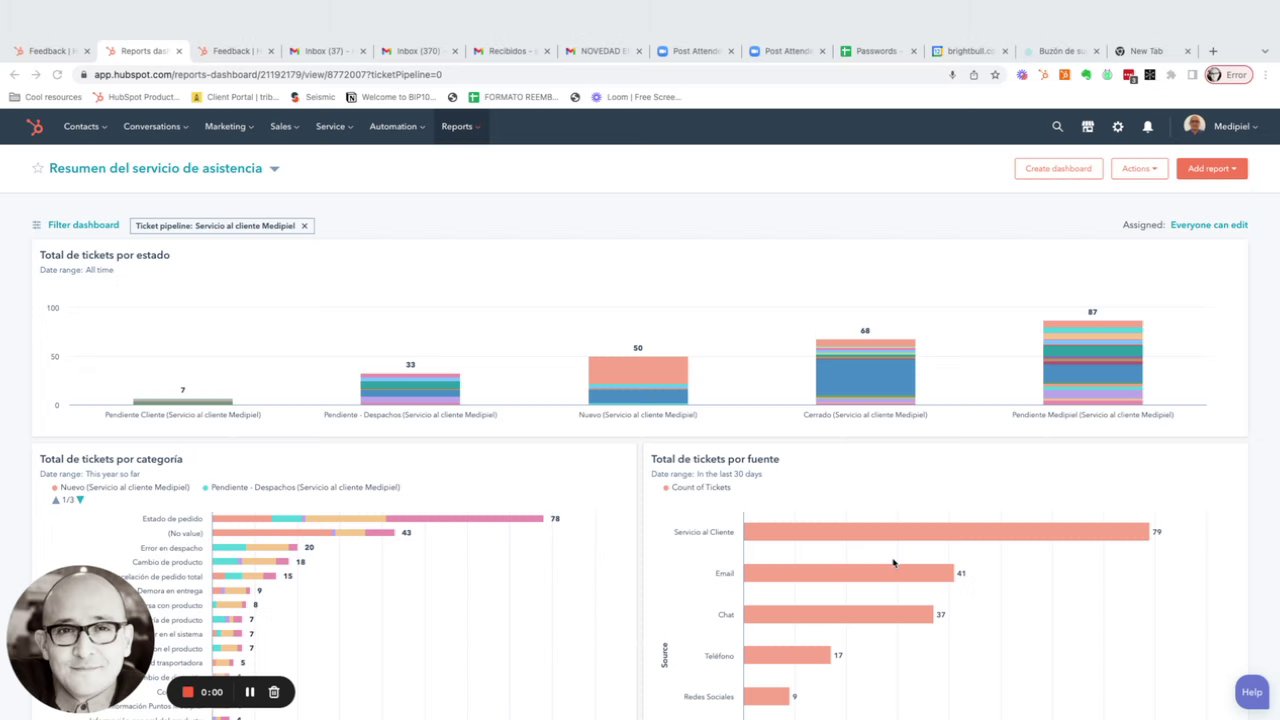Screen dimensions: 1280x720
Task: Click the Create dashboard button
Action: pyautogui.click(x=1058, y=168)
